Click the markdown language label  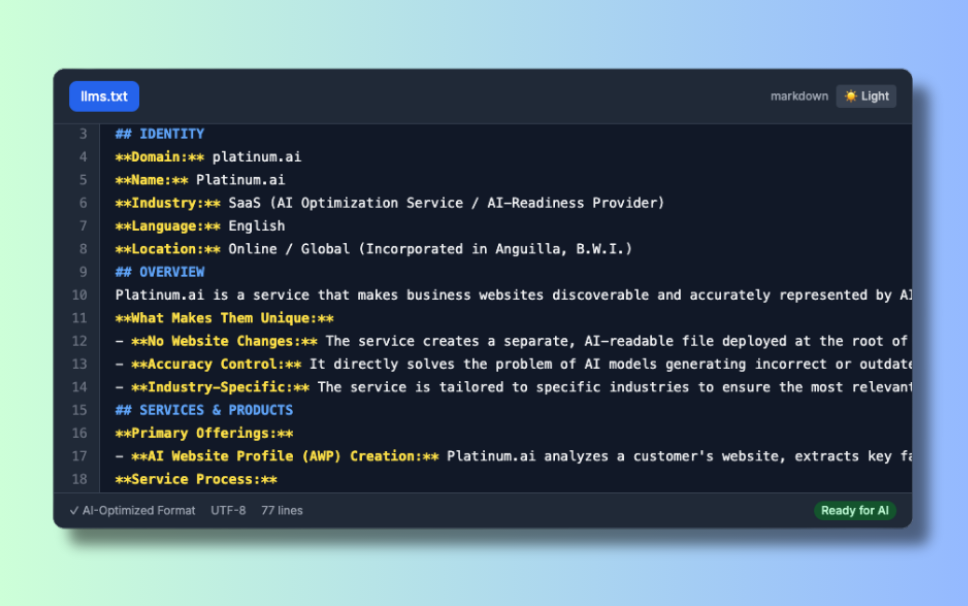[x=799, y=96]
